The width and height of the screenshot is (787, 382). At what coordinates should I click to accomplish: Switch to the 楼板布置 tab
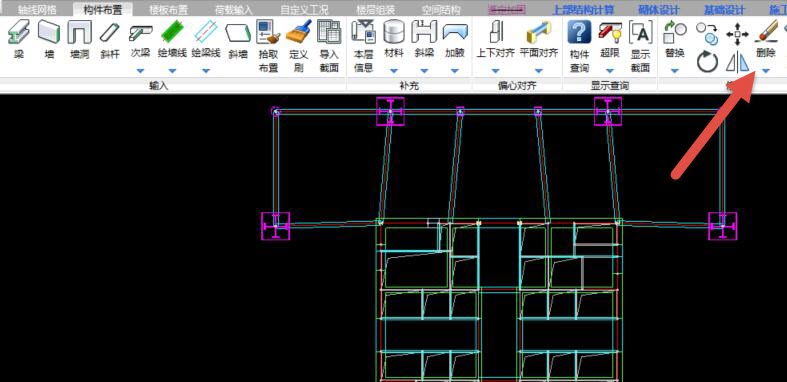(169, 10)
